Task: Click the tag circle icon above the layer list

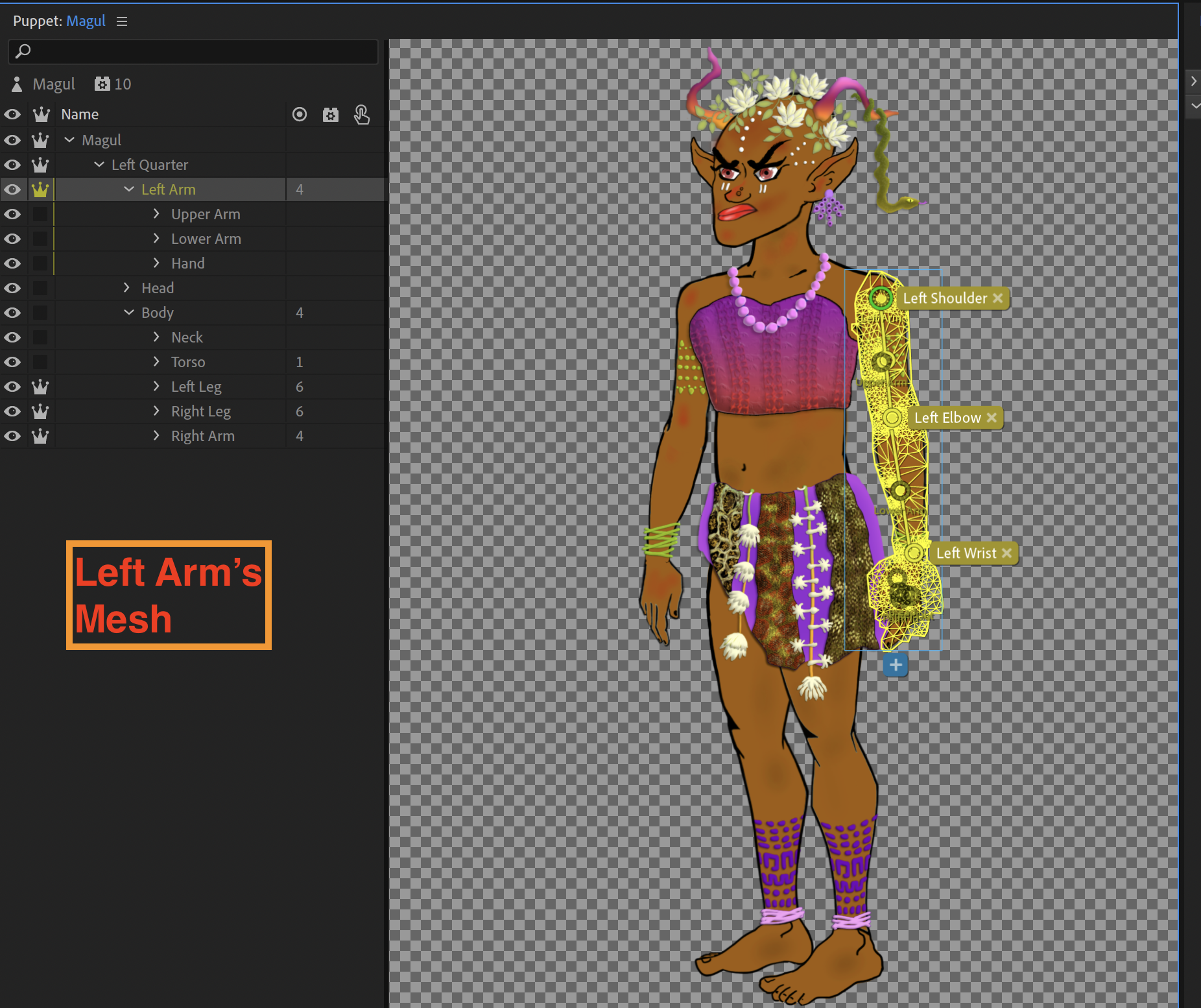Action: point(300,114)
